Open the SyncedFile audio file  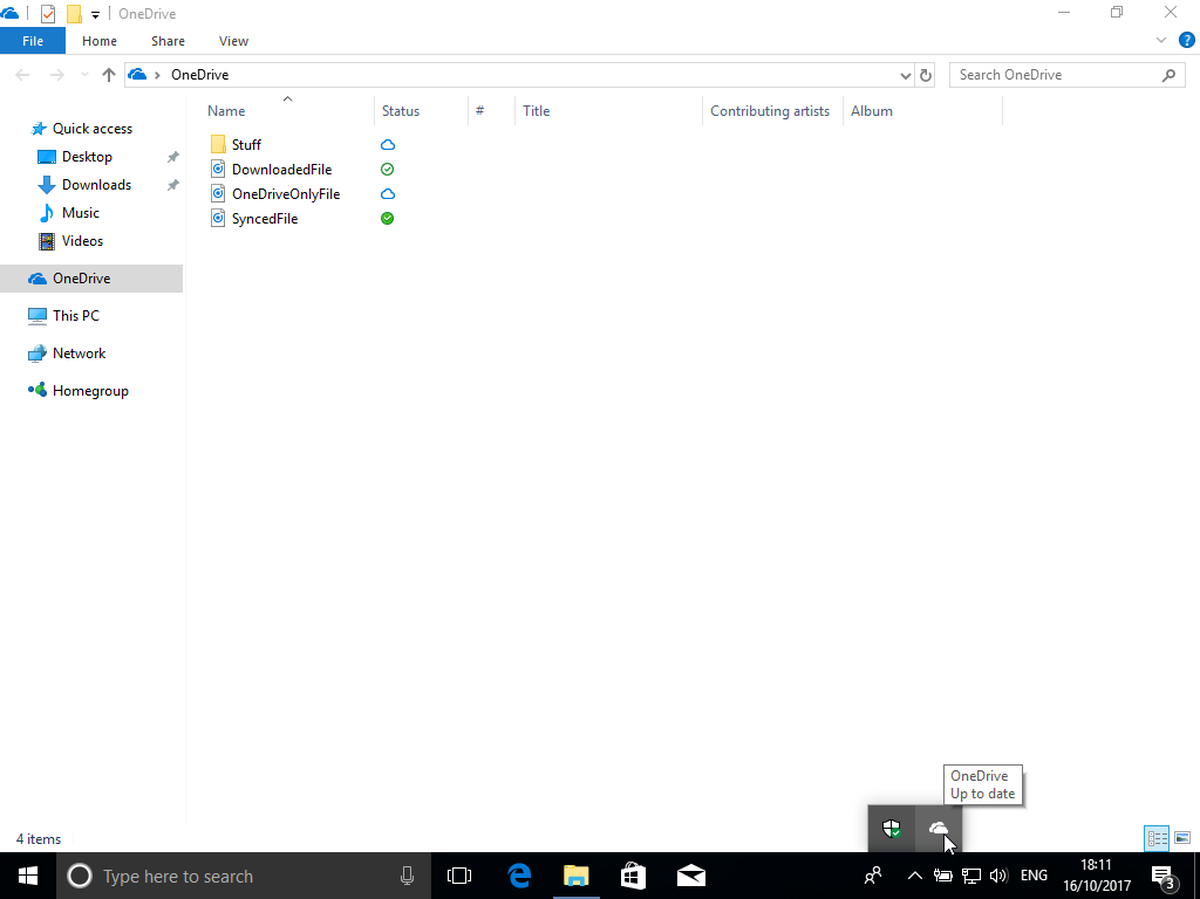pyautogui.click(x=264, y=218)
